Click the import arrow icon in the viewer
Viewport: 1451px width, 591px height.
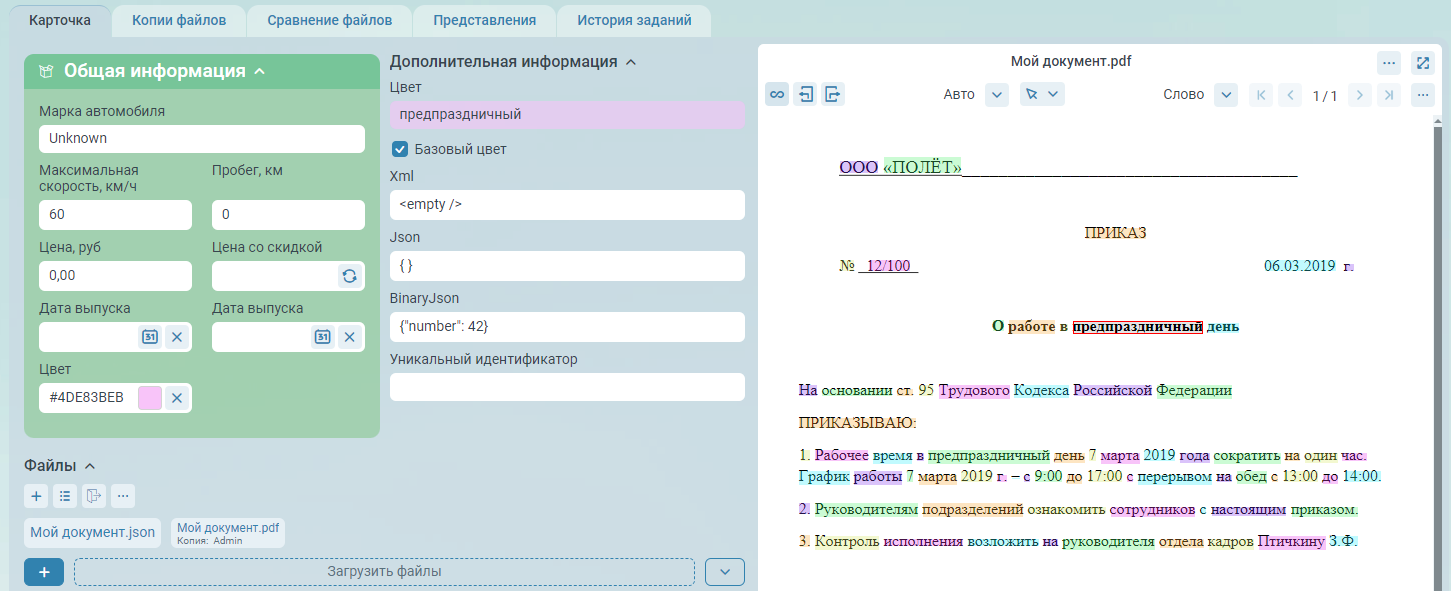pos(805,95)
